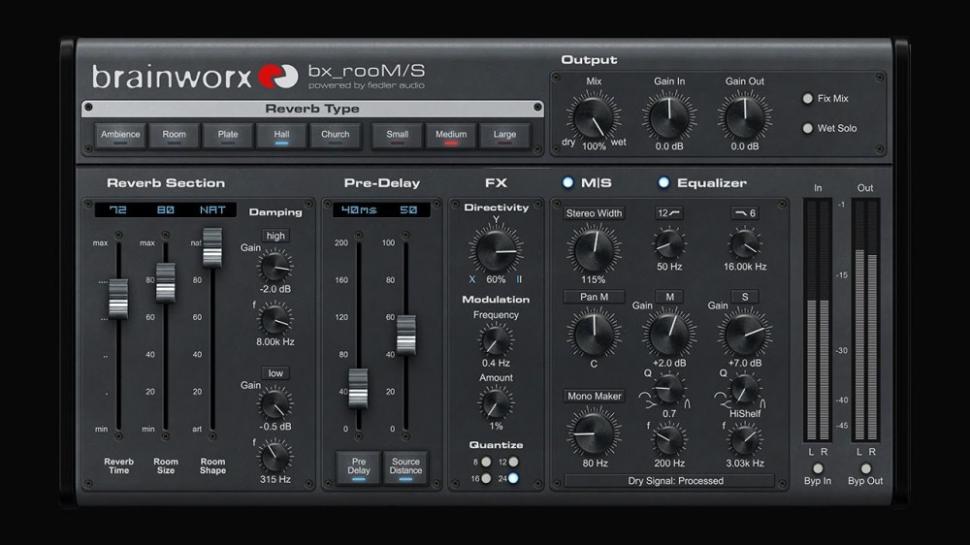Click the Gain Out knob
The width and height of the screenshot is (970, 545).
744,118
